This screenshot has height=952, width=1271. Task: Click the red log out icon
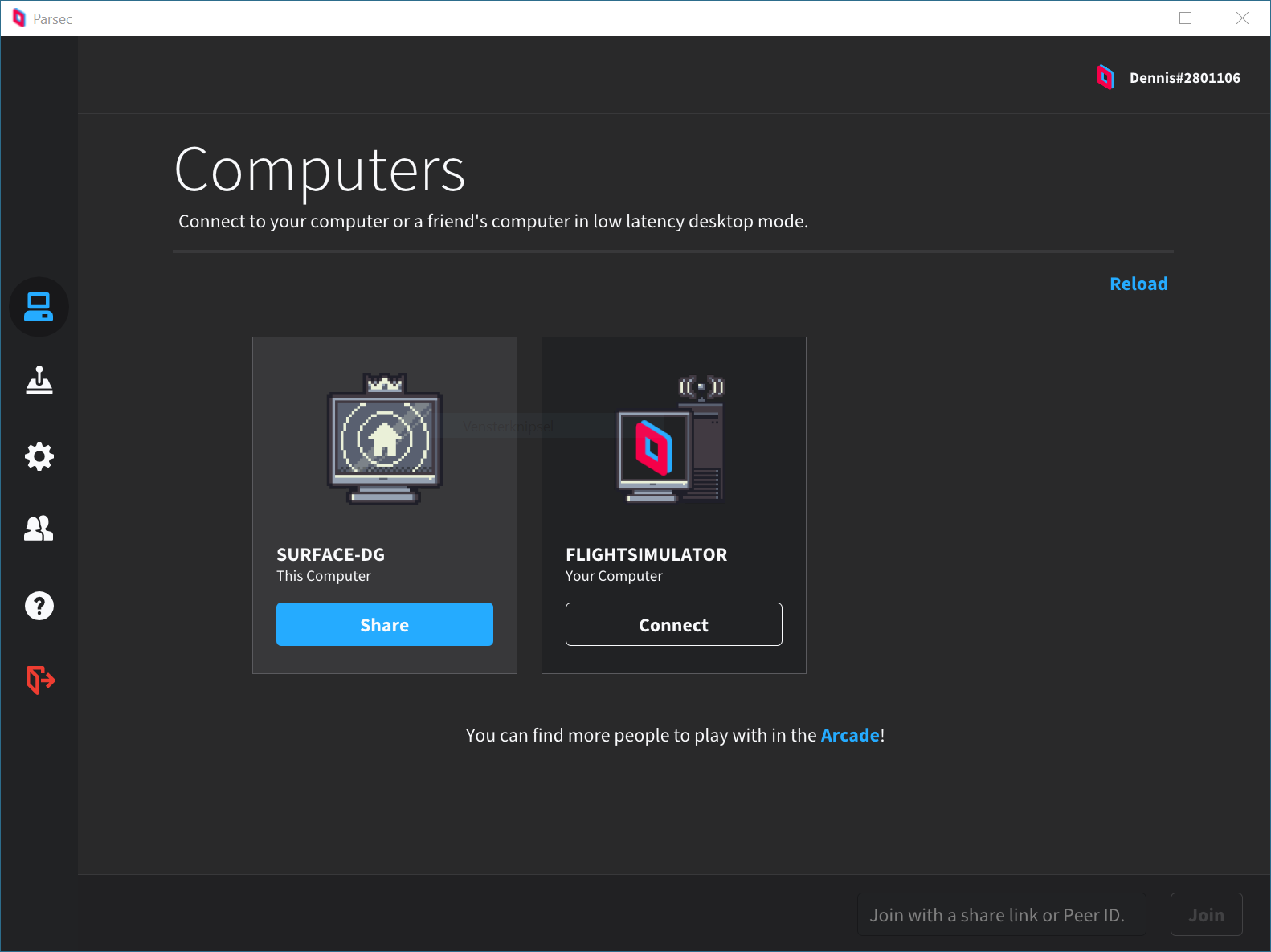(x=40, y=680)
